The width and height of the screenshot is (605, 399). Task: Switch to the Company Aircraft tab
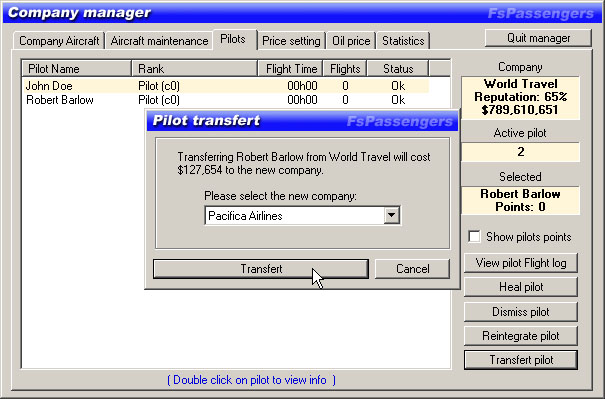(59, 41)
